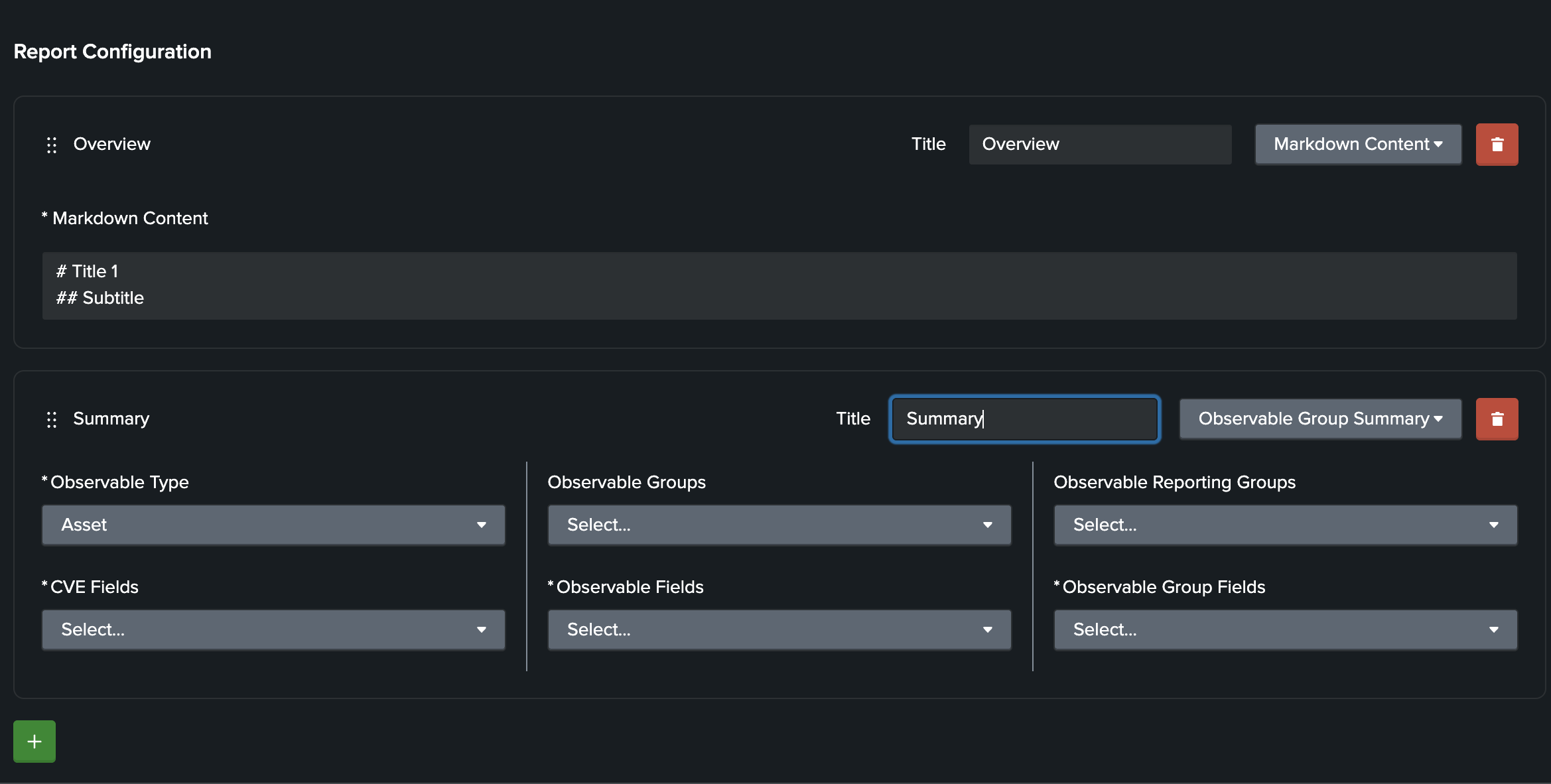Screen dimensions: 1551x784
Task: Open the CVE Fields select menu
Action: tap(273, 629)
